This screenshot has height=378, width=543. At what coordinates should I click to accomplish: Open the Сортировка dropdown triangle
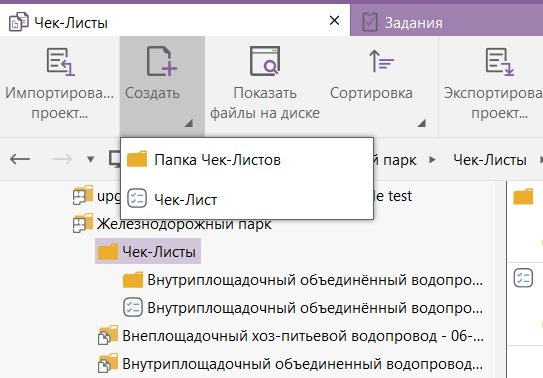tap(421, 123)
